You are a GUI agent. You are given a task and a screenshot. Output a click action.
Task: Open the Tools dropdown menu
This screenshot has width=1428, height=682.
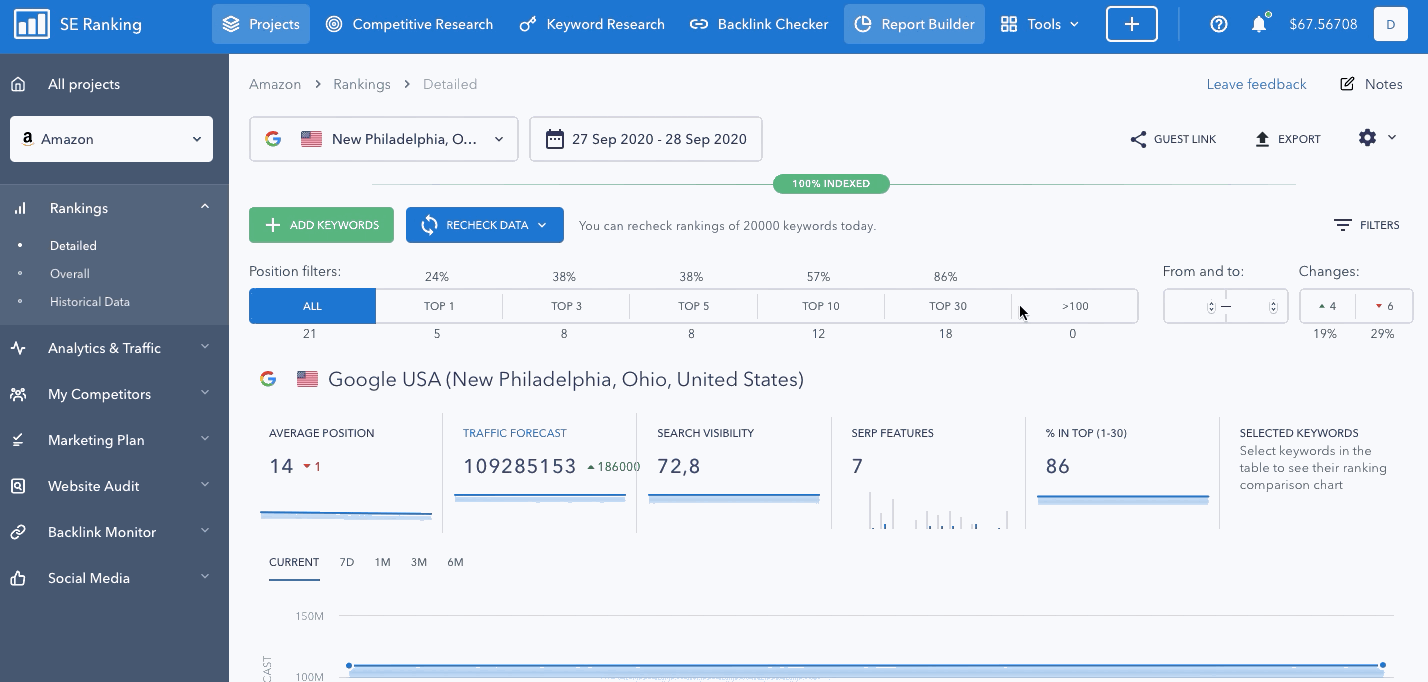click(x=1040, y=24)
